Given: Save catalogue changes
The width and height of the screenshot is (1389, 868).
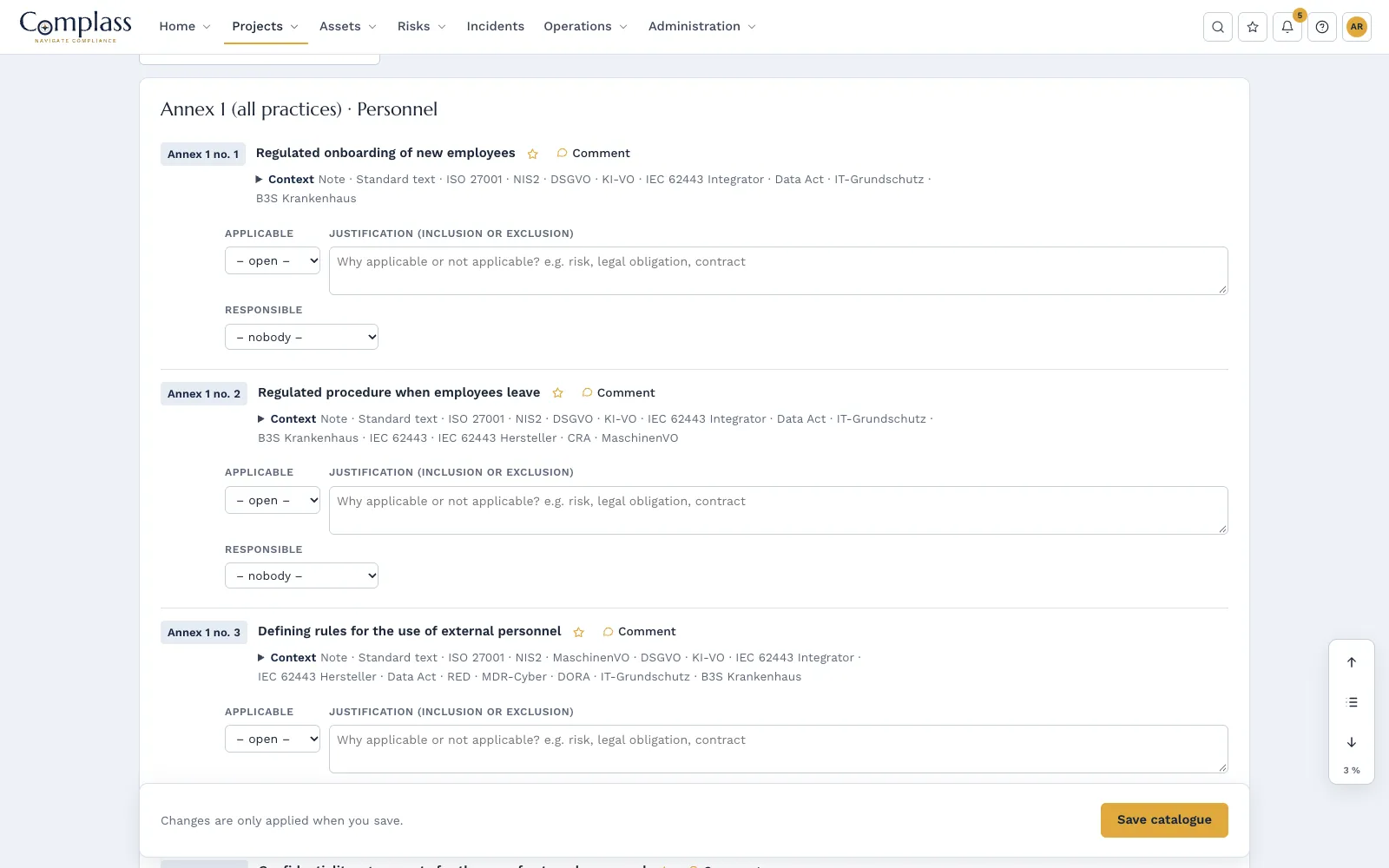Looking at the screenshot, I should point(1164,820).
